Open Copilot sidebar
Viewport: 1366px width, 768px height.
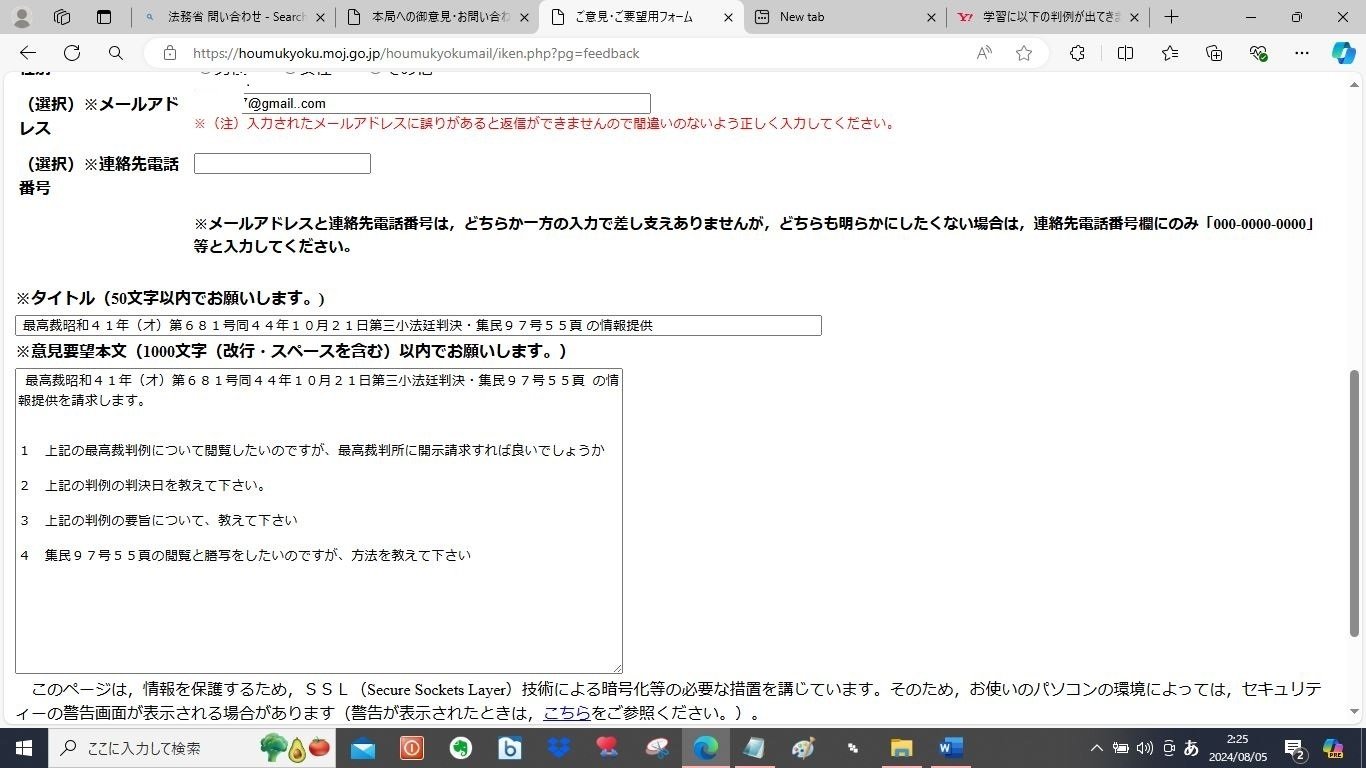(x=1343, y=53)
